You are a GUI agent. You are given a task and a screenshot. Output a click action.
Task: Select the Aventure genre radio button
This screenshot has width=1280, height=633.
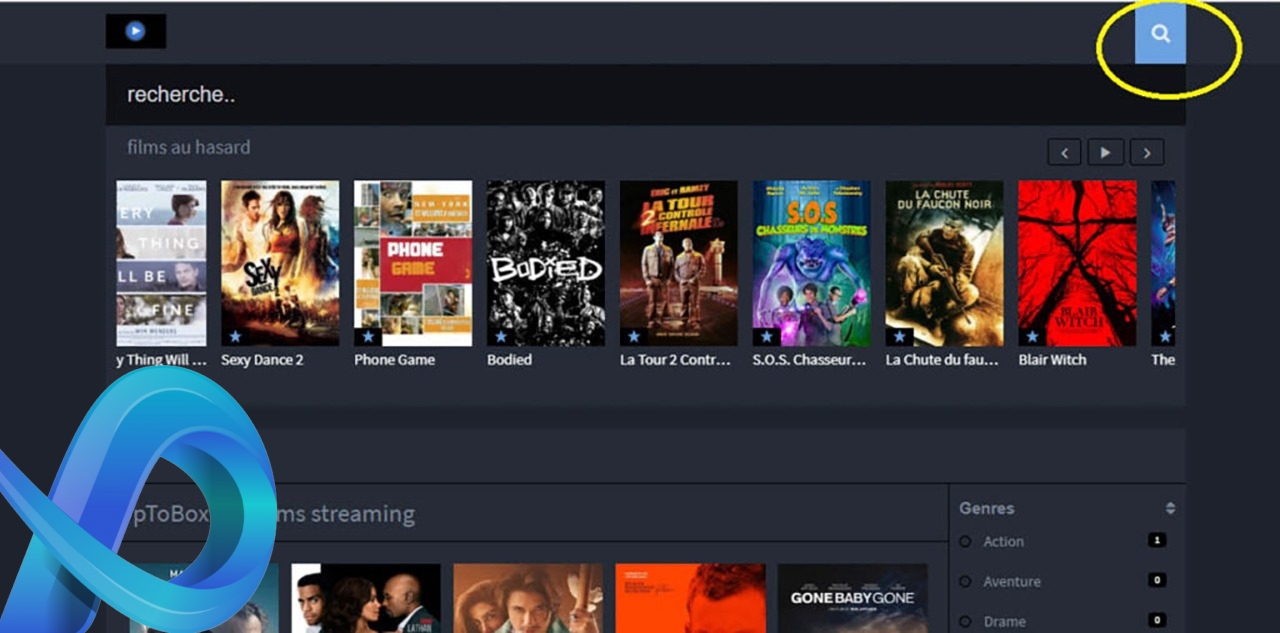point(965,581)
